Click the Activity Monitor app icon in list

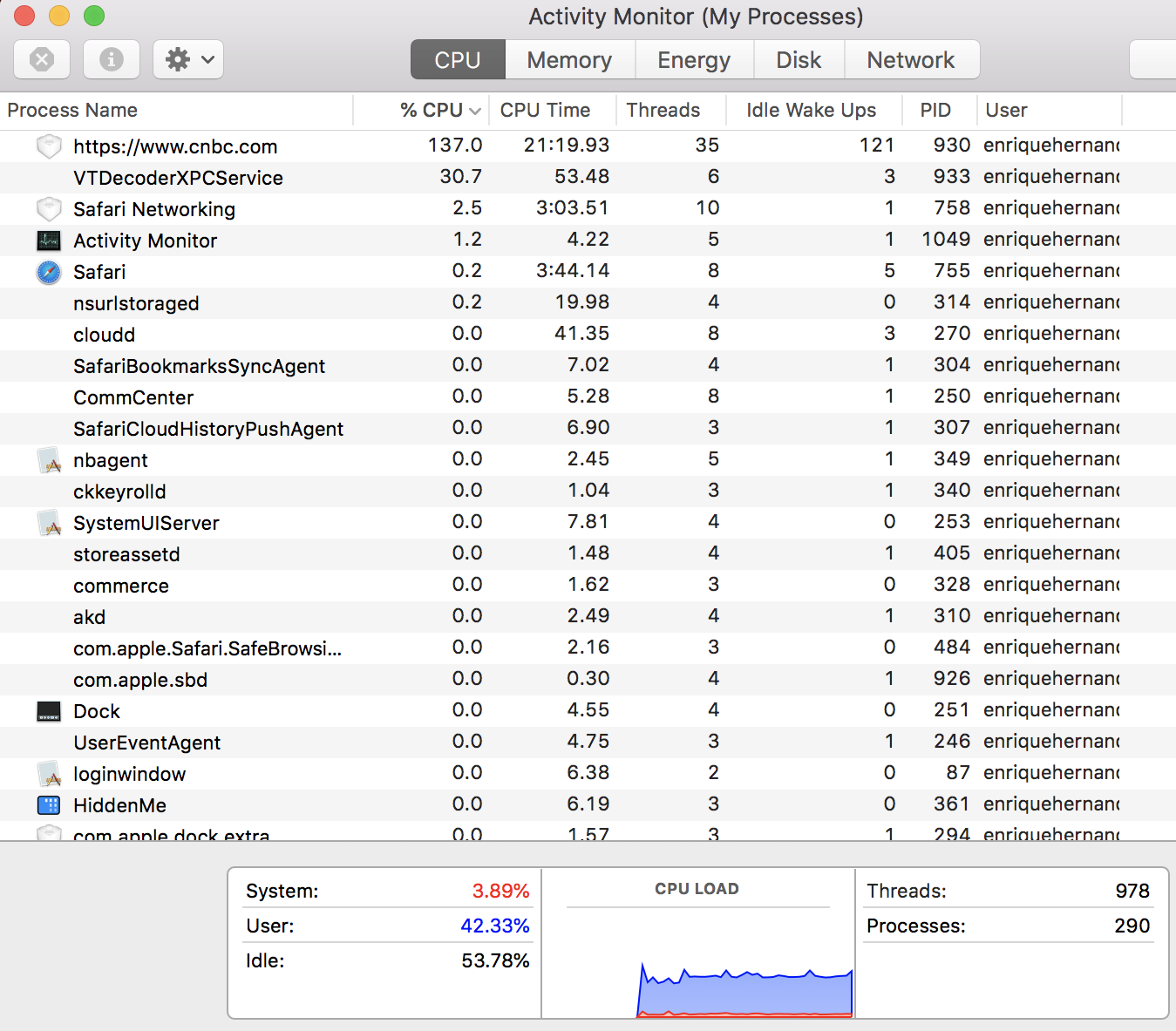(x=49, y=241)
